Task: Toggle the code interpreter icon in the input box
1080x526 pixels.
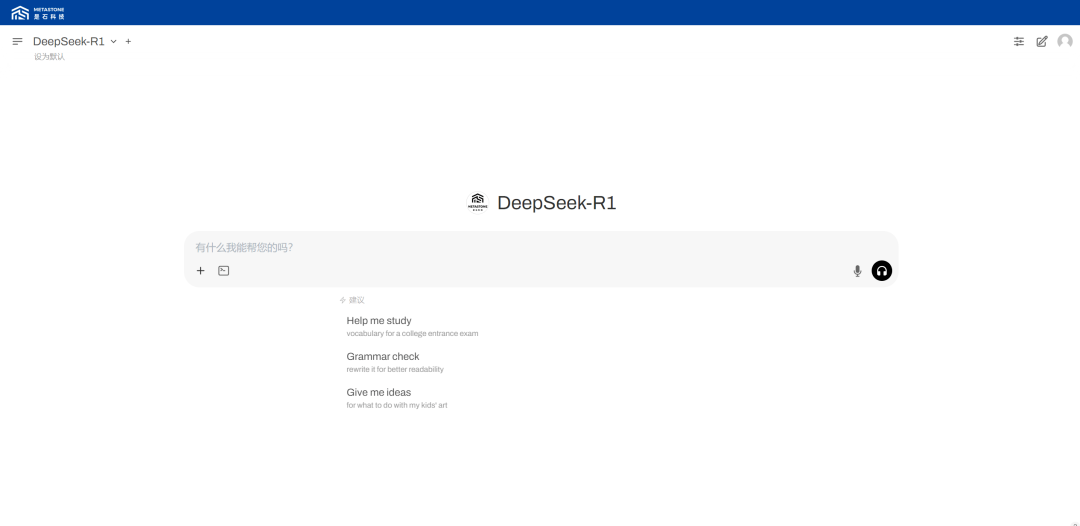Action: (x=224, y=271)
